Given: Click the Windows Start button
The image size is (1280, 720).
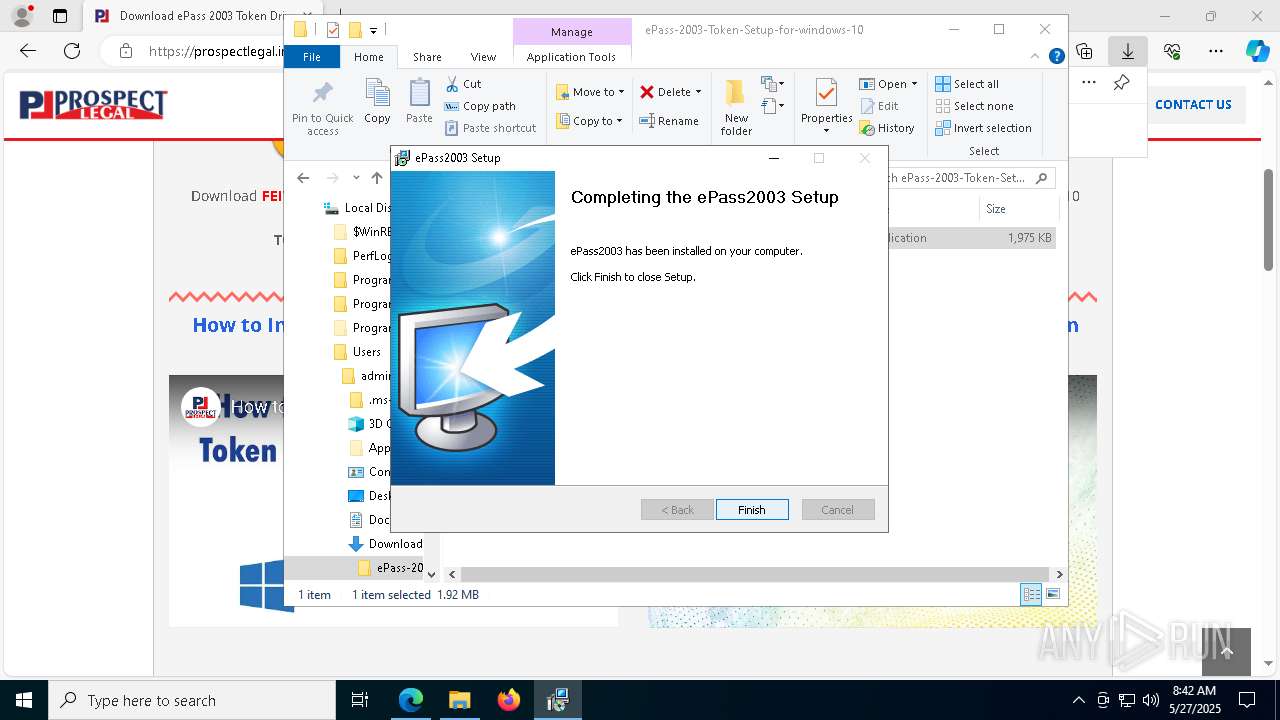Looking at the screenshot, I should (x=24, y=700).
